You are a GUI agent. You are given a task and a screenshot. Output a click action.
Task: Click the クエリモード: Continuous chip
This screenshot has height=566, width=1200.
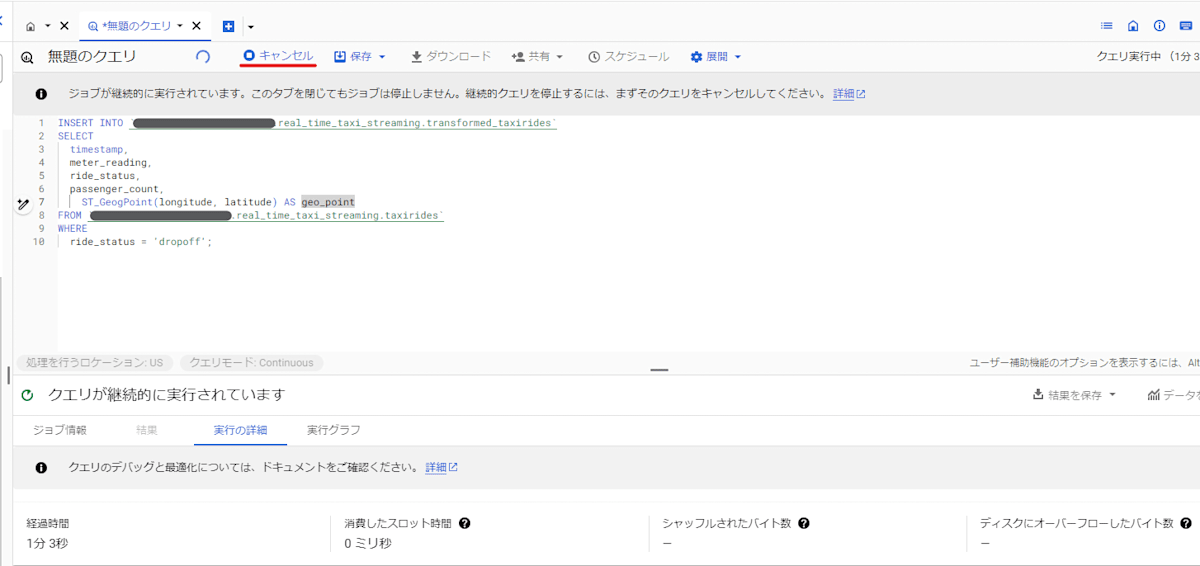click(252, 363)
